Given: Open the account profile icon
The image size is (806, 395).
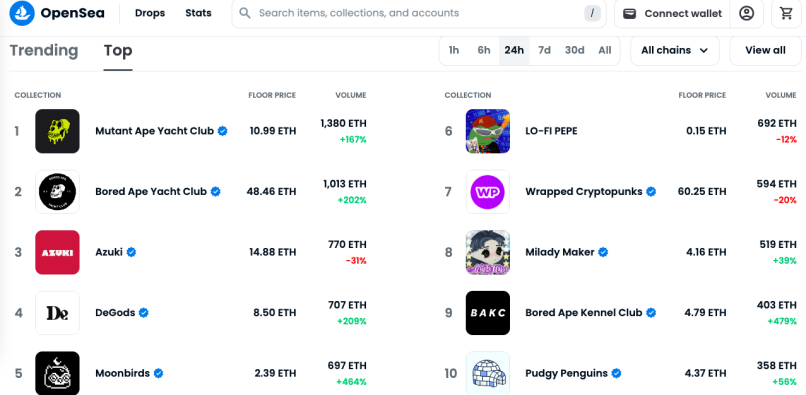Looking at the screenshot, I should pyautogui.click(x=746, y=13).
